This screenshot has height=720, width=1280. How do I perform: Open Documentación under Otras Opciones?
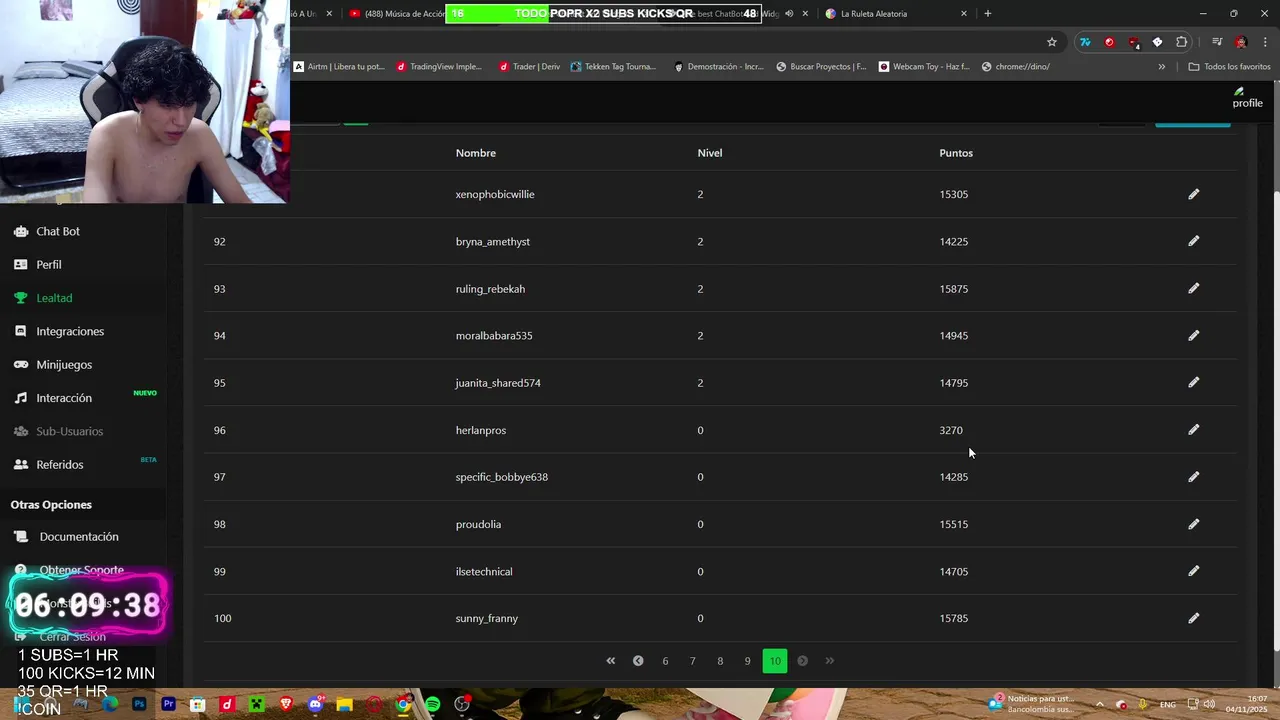(x=79, y=537)
